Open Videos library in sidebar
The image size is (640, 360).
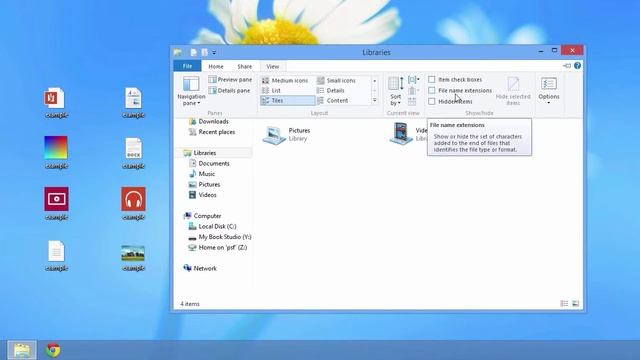(x=202, y=195)
